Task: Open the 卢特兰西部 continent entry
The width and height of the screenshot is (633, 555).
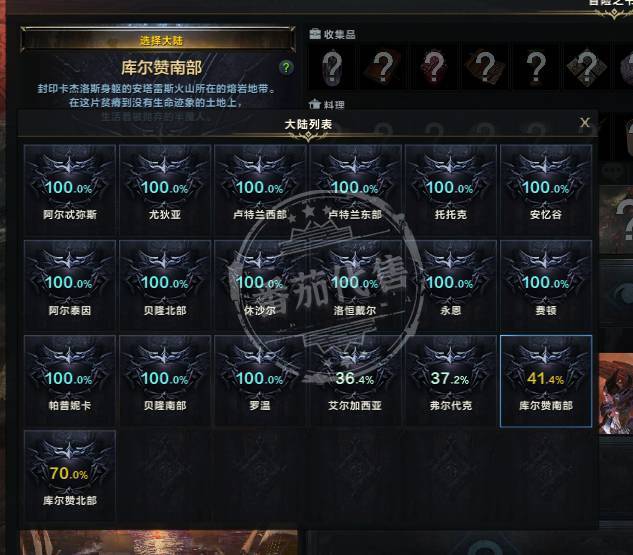Action: coord(260,189)
